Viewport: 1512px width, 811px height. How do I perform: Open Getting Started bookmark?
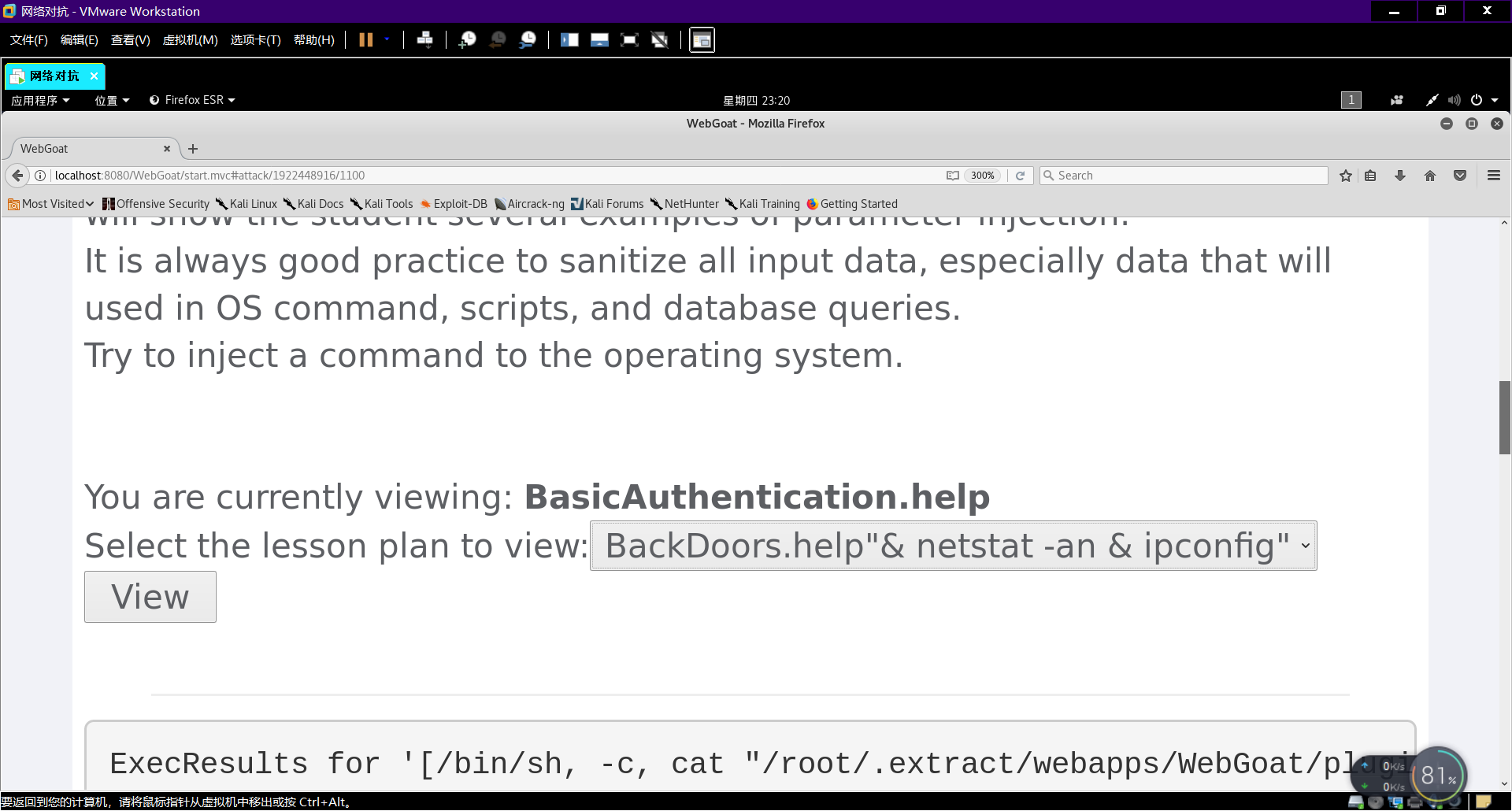(852, 204)
